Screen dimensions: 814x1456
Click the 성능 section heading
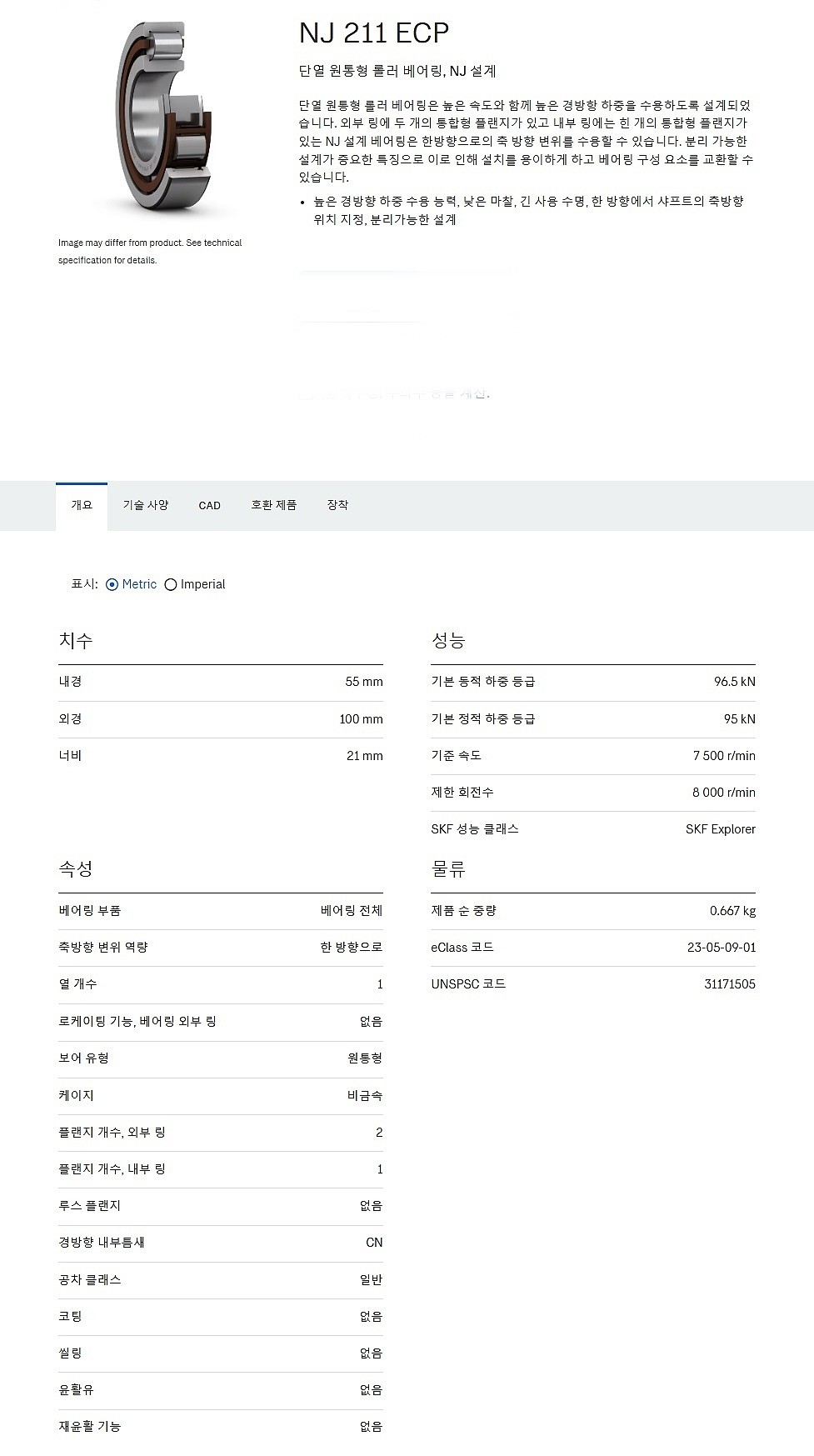click(x=448, y=640)
